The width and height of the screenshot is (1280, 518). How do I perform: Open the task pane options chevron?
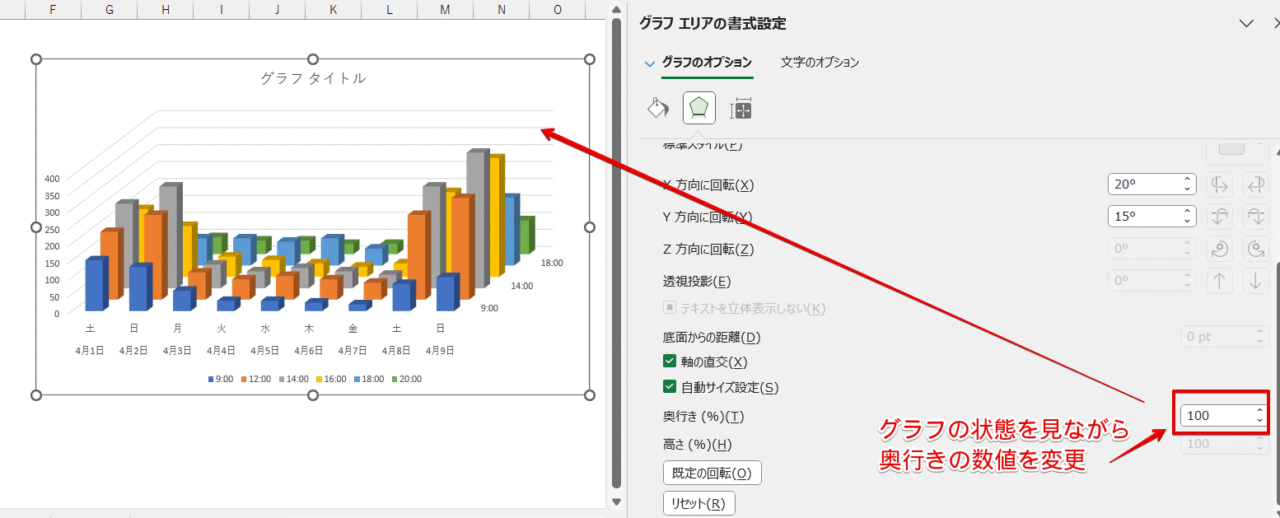[x=1246, y=23]
